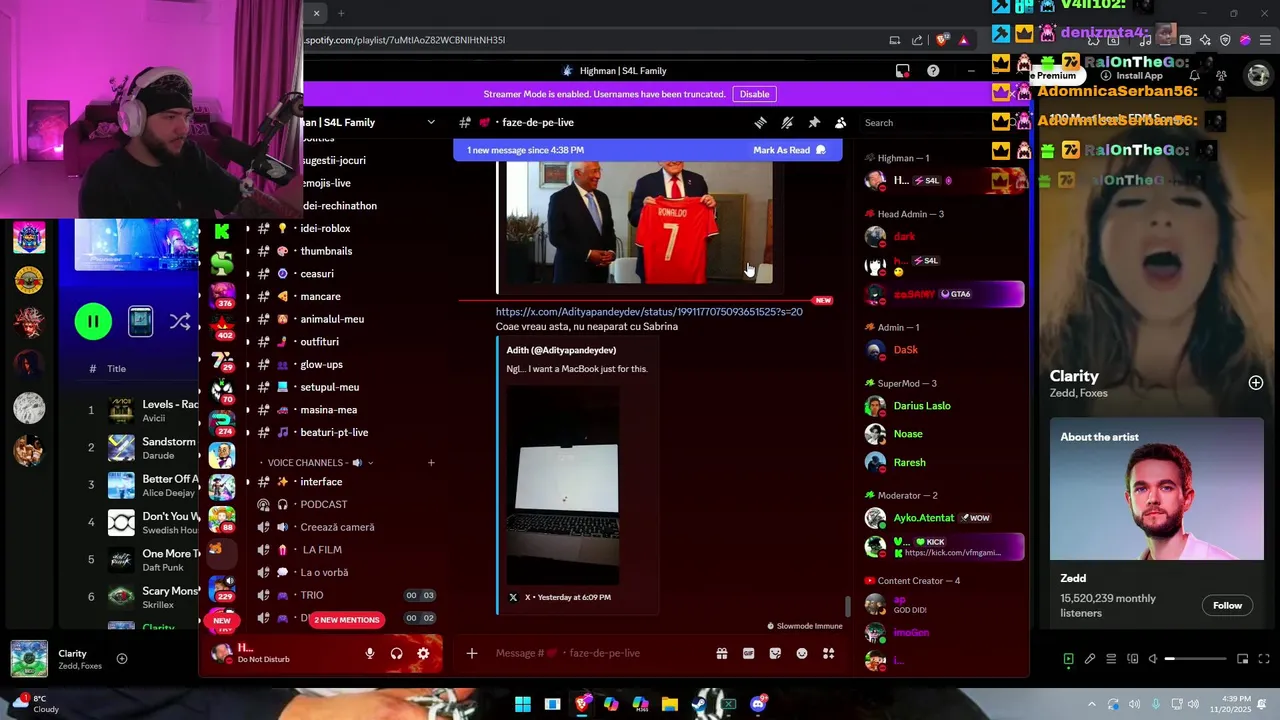Open the emoji picker
1280x720 pixels.
coord(802,653)
